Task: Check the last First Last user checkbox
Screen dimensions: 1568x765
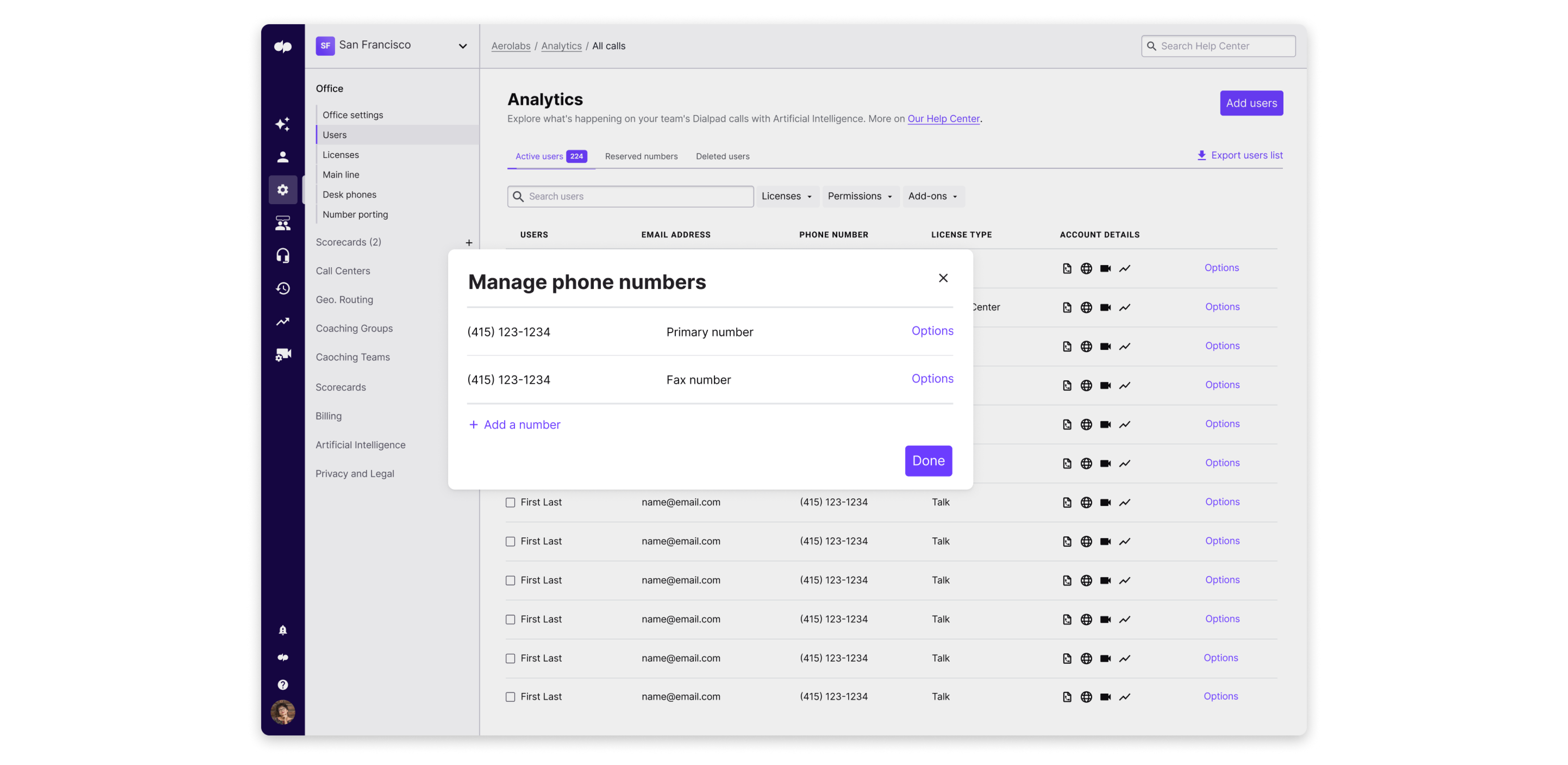Action: point(510,697)
